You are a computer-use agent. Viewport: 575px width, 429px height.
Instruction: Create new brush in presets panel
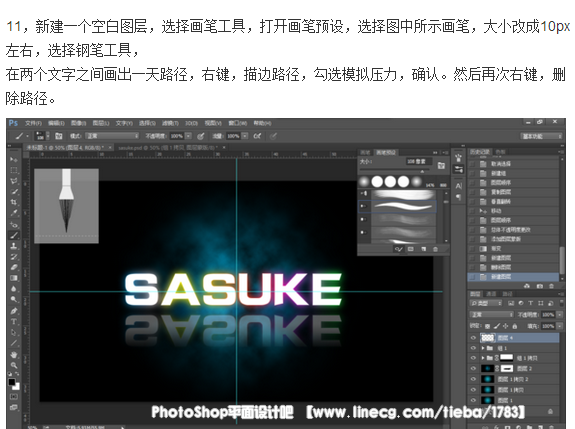(424, 249)
